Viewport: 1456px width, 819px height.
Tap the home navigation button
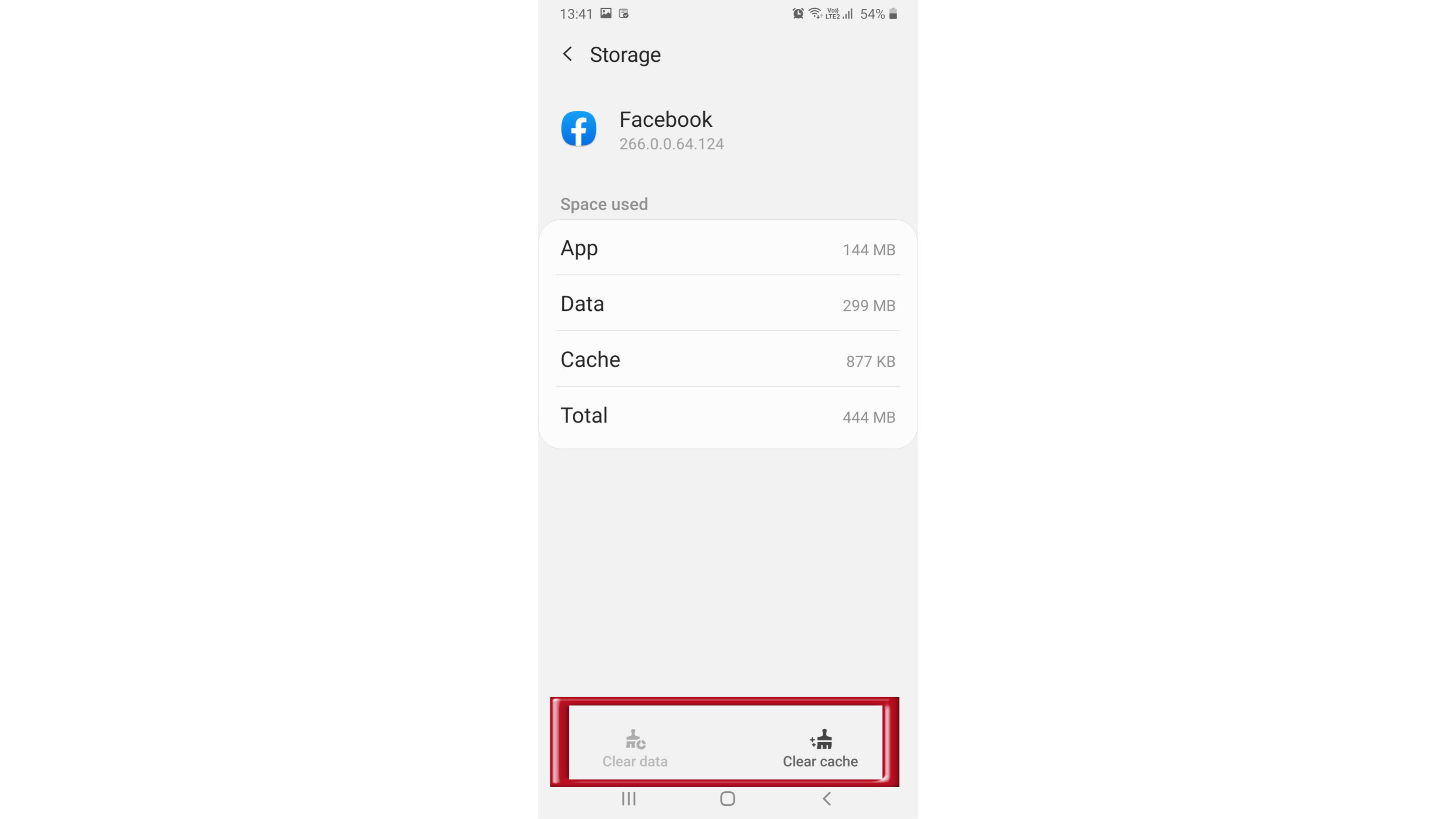click(727, 799)
